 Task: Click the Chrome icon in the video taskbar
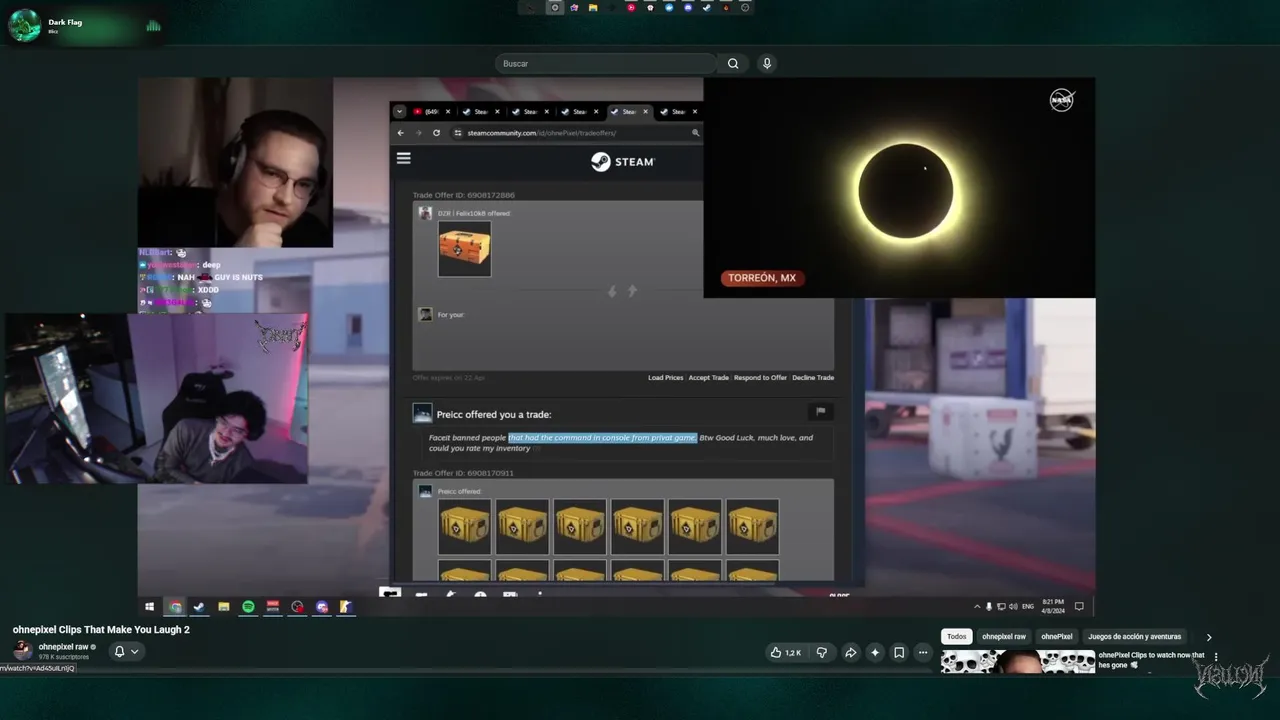(x=175, y=607)
